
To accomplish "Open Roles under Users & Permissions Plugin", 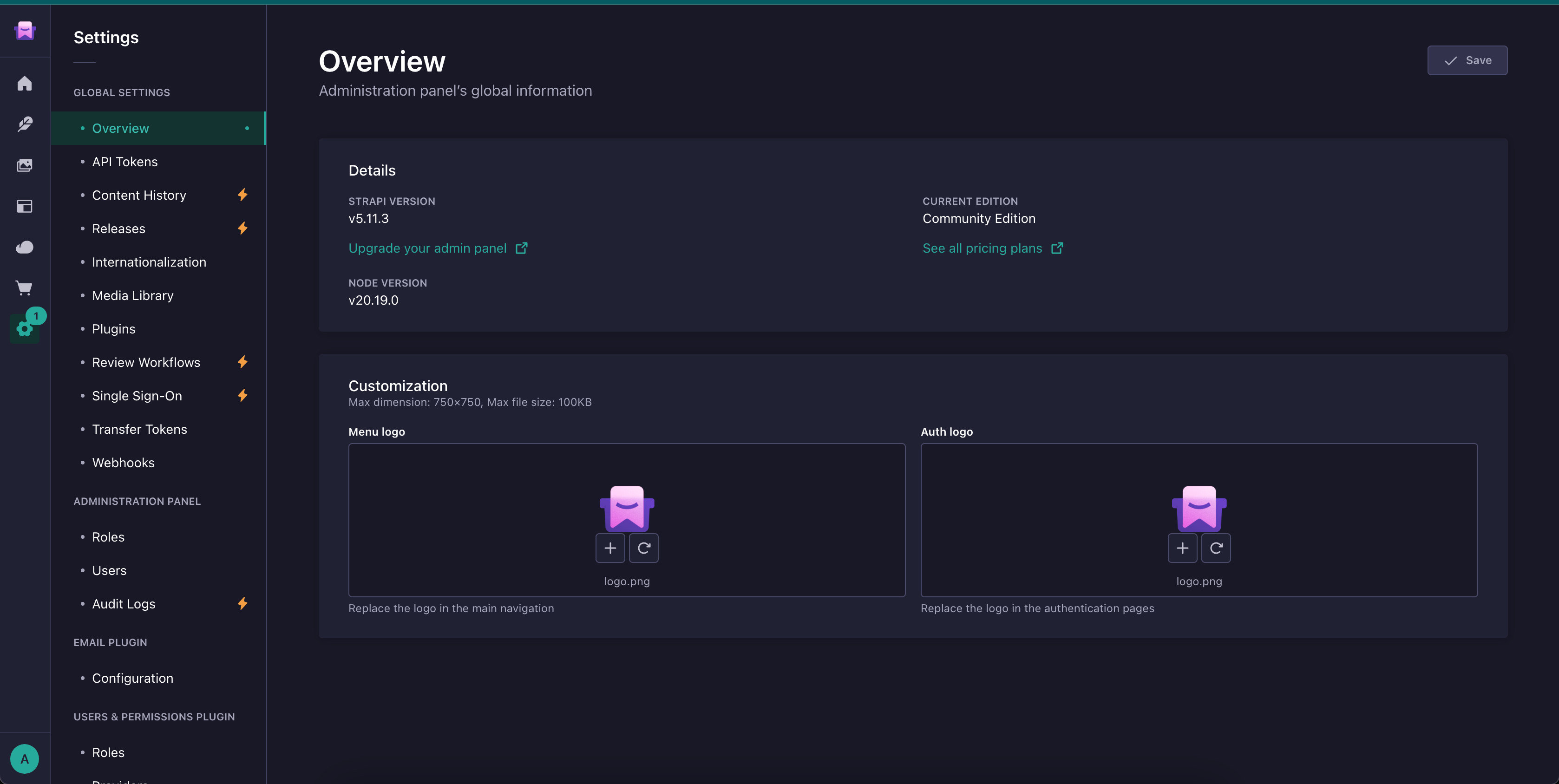I will tap(158, 752).
